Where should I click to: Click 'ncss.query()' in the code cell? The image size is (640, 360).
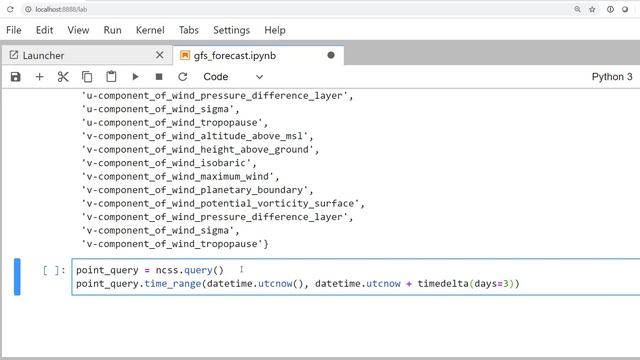(189, 270)
